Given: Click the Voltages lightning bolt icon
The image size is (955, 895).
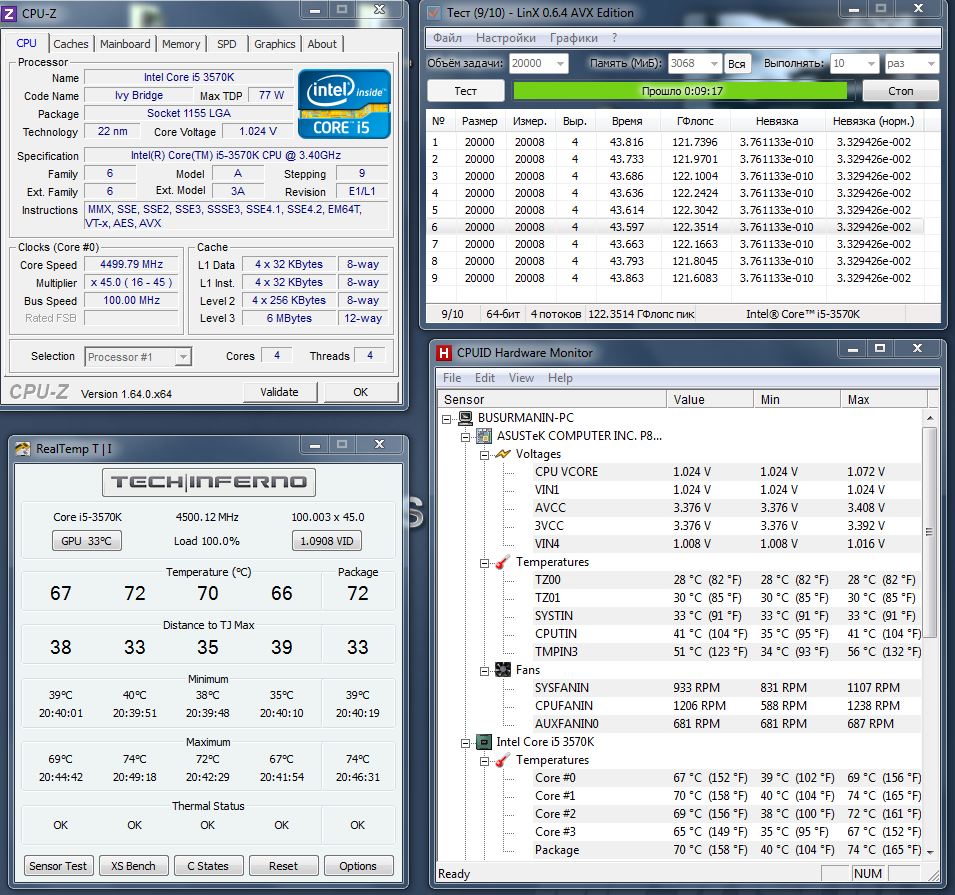Looking at the screenshot, I should [502, 454].
